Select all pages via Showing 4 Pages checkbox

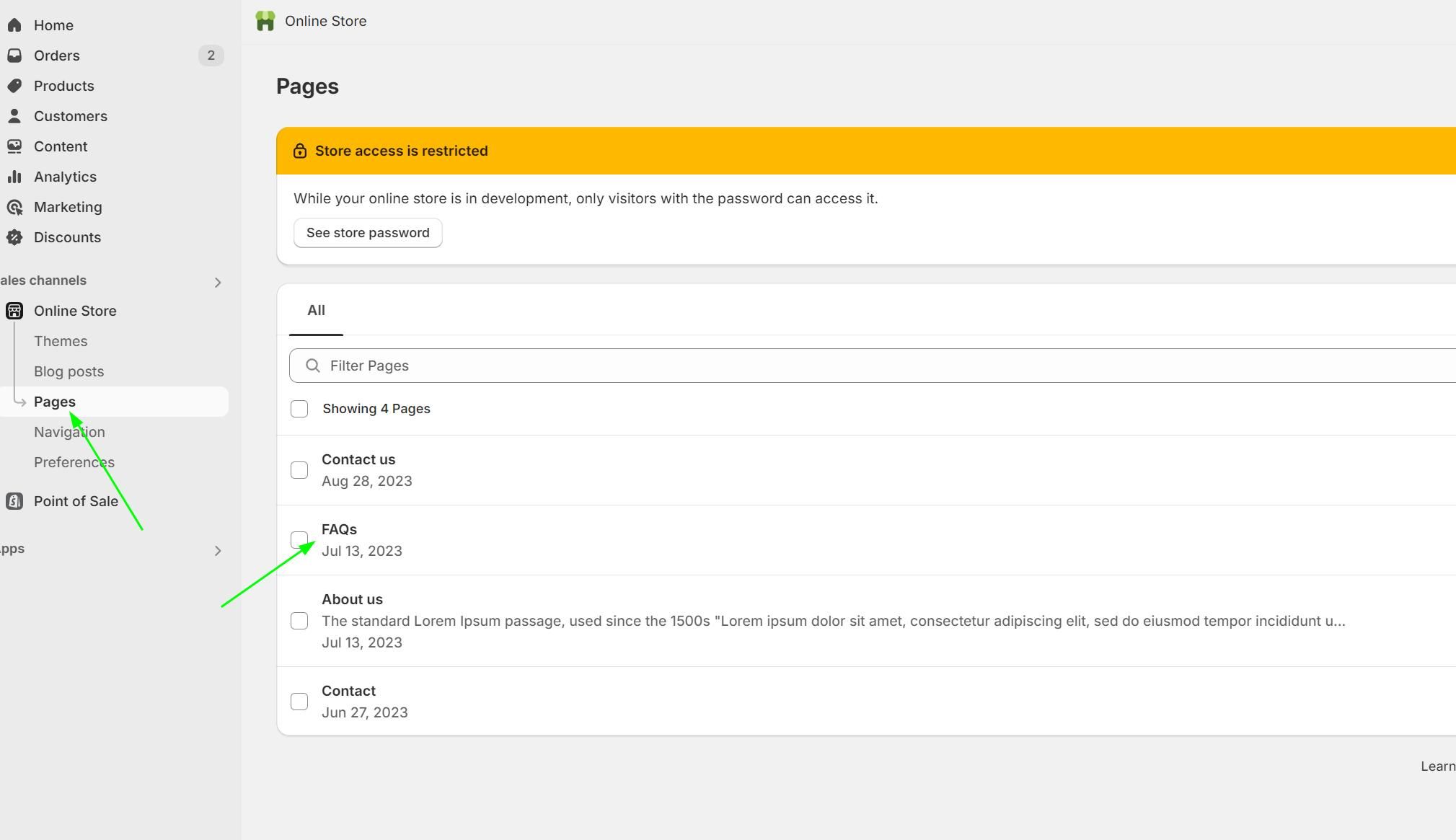(x=299, y=409)
